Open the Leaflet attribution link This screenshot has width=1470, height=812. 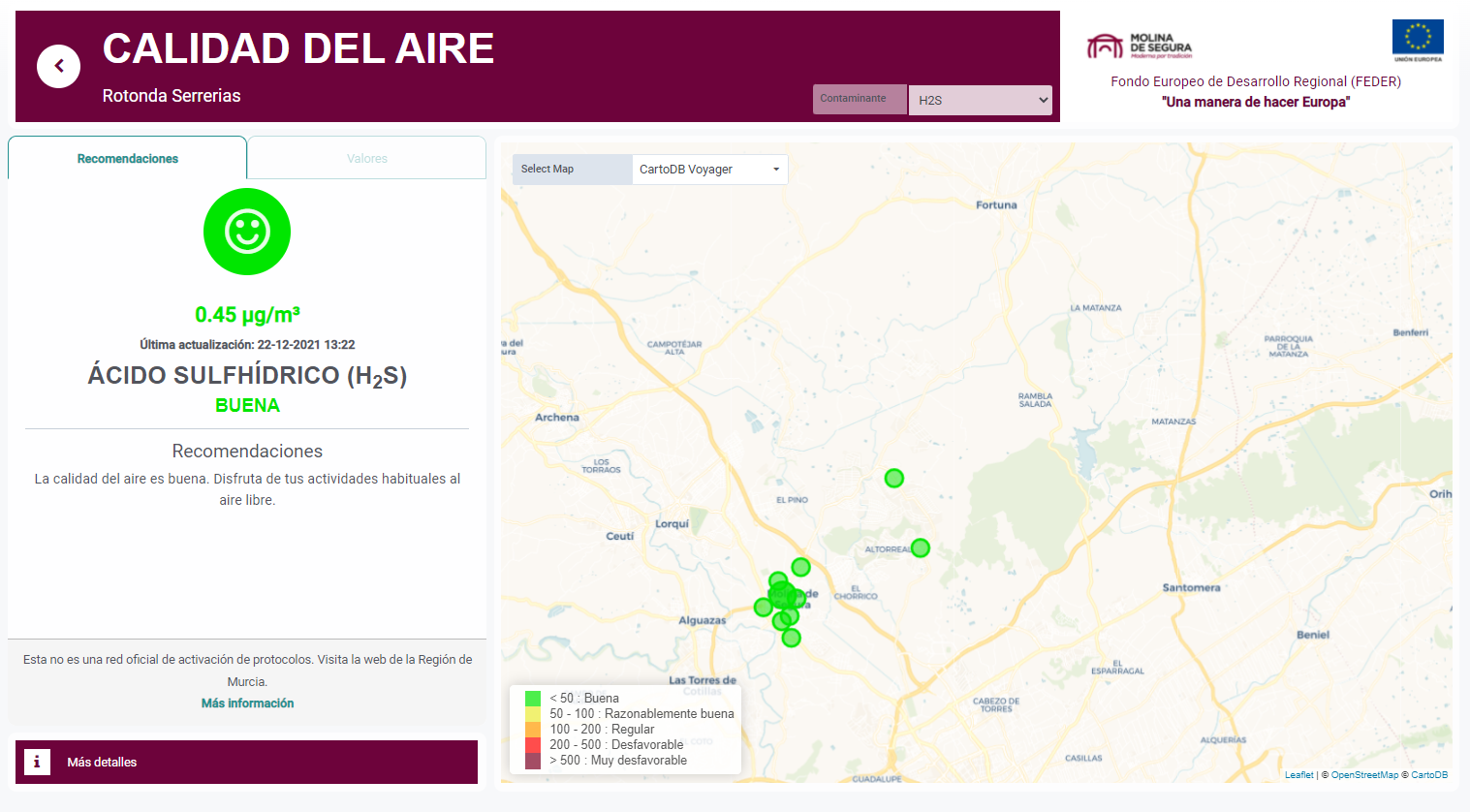point(1298,775)
